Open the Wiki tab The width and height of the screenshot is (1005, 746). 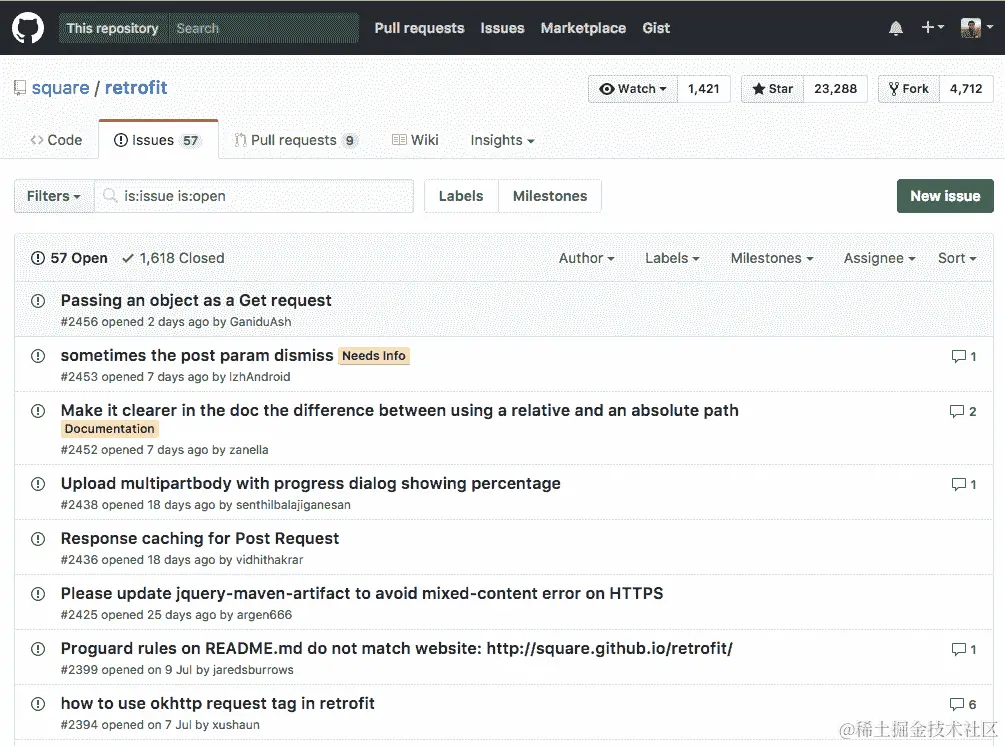click(415, 140)
